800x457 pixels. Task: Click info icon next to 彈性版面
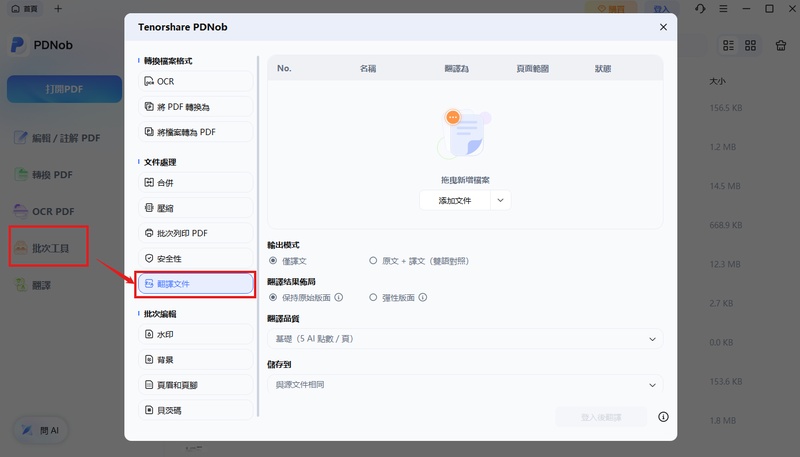(423, 297)
